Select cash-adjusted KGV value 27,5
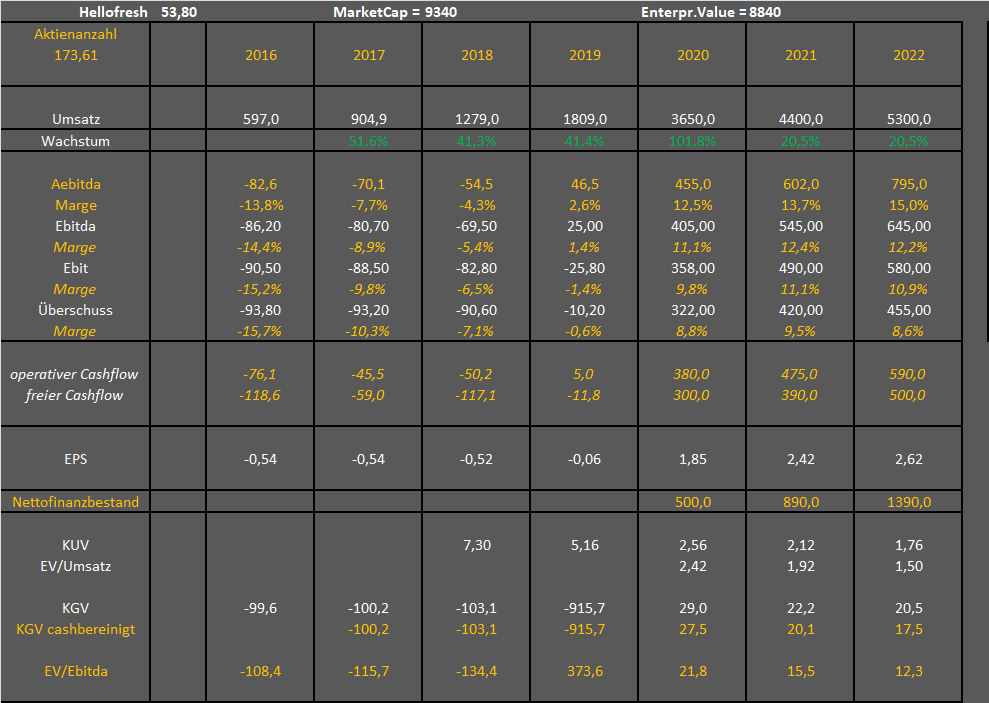 click(693, 629)
